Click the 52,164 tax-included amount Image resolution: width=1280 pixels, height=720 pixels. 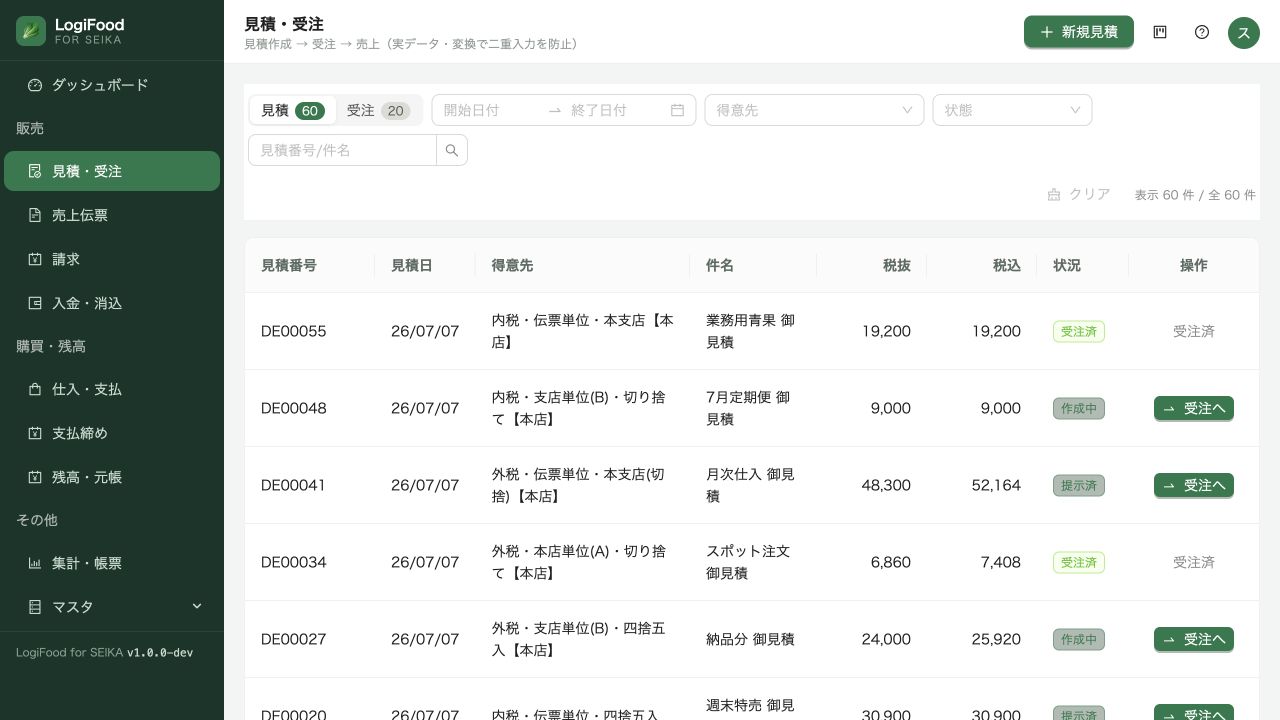point(996,485)
